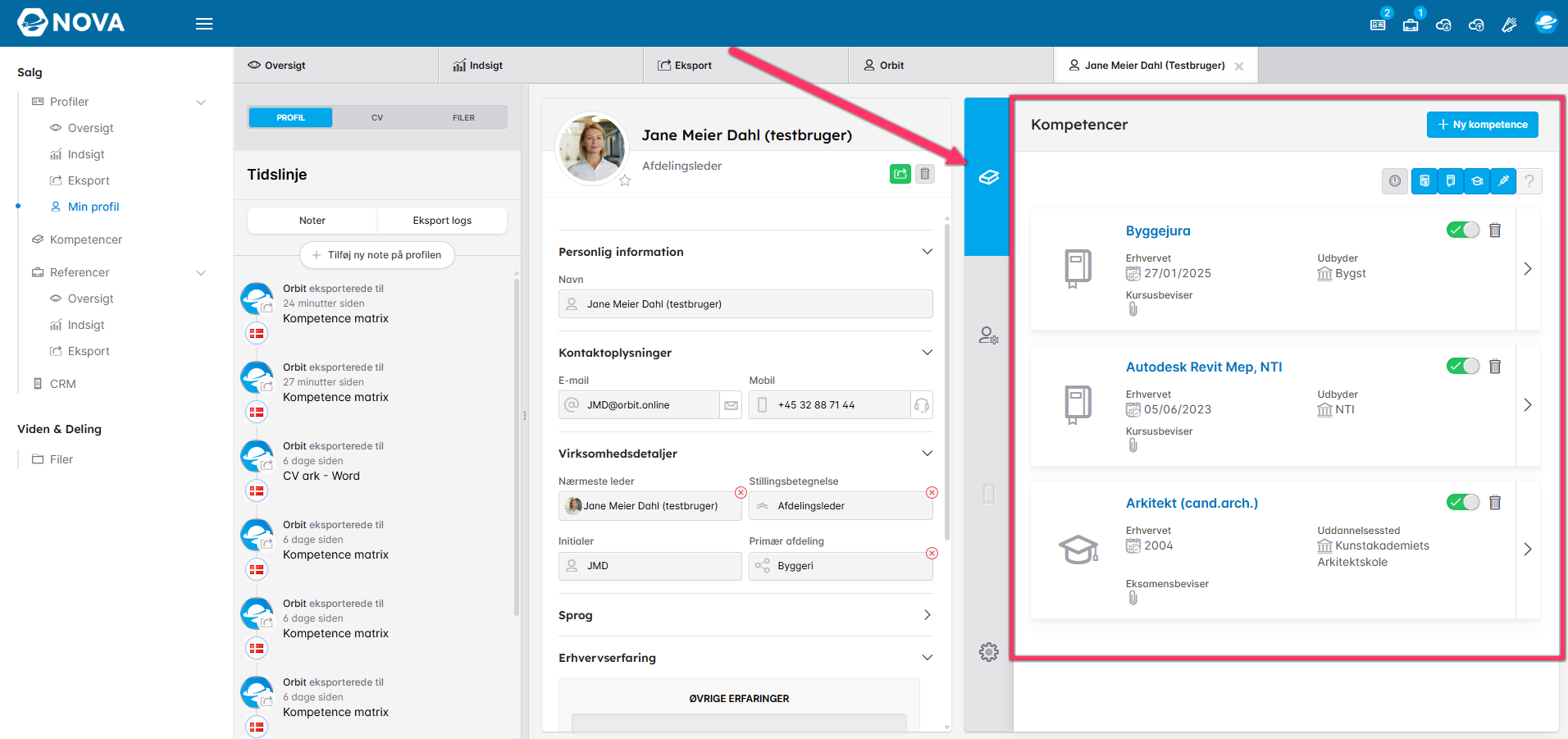Click the Initialer input field
The height and width of the screenshot is (739, 1568).
[650, 566]
